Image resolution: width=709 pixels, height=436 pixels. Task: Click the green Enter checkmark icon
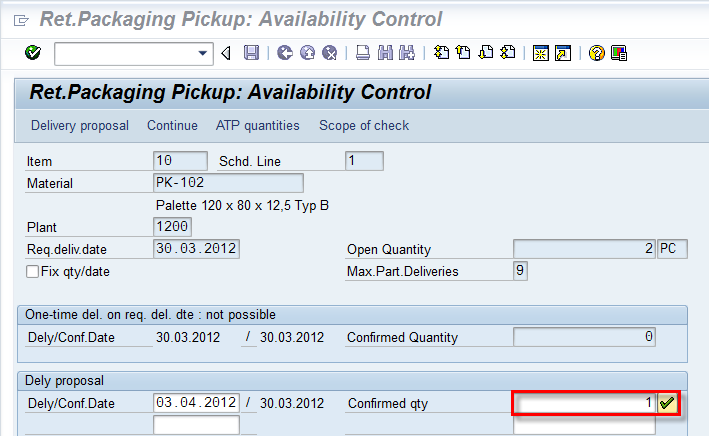[x=33, y=53]
